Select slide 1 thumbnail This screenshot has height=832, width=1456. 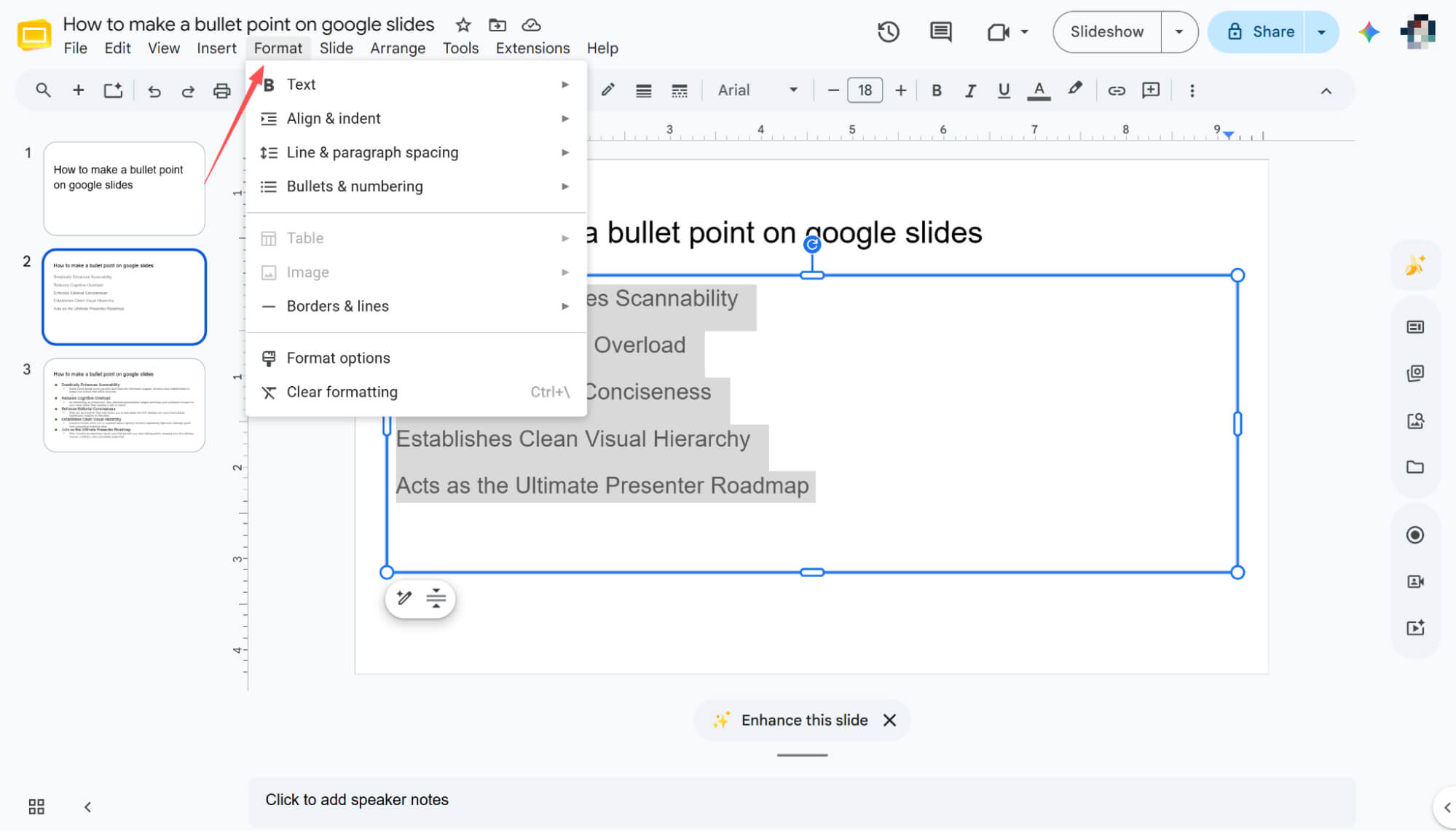coord(124,189)
